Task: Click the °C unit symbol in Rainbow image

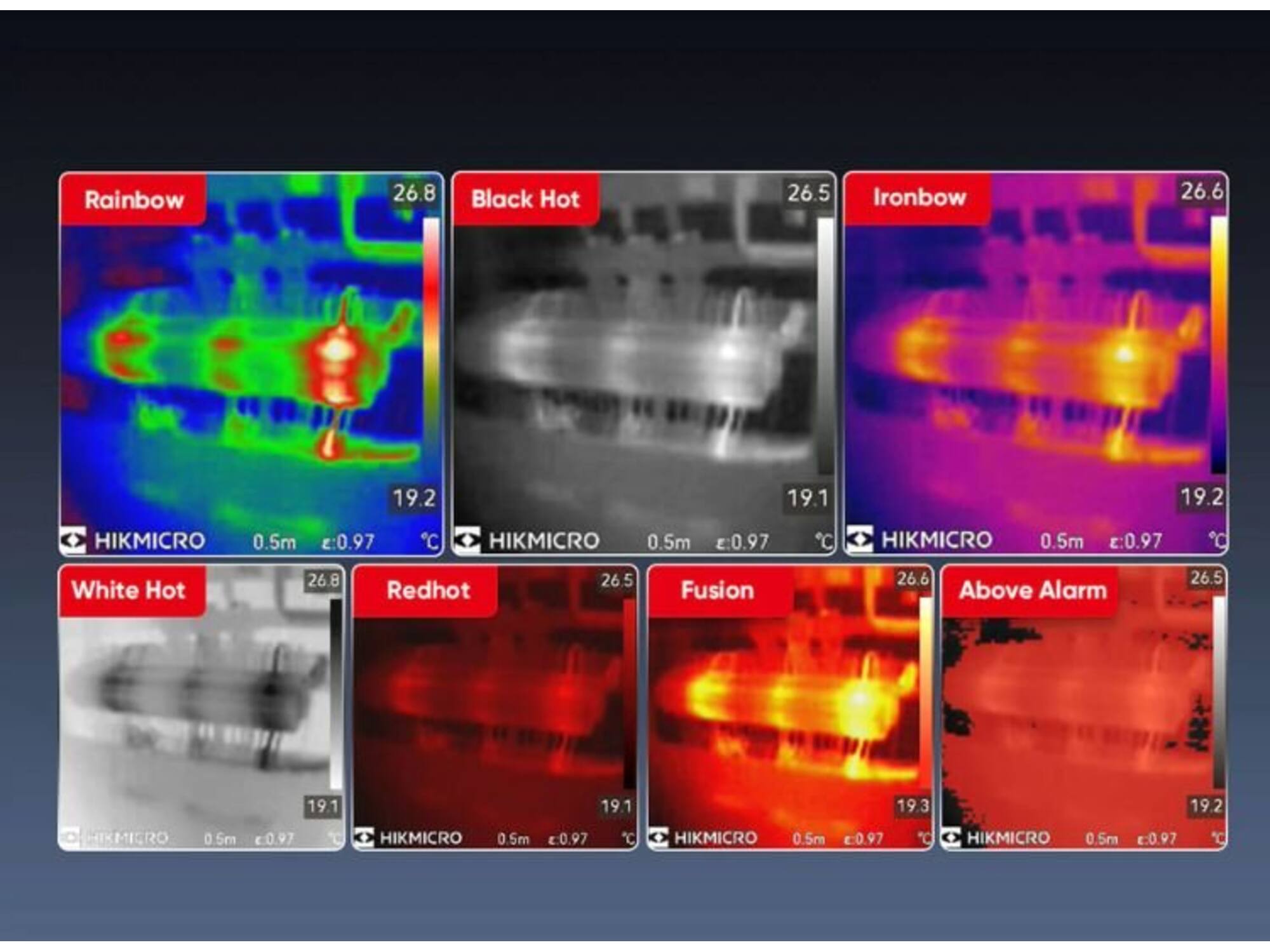Action: point(431,541)
